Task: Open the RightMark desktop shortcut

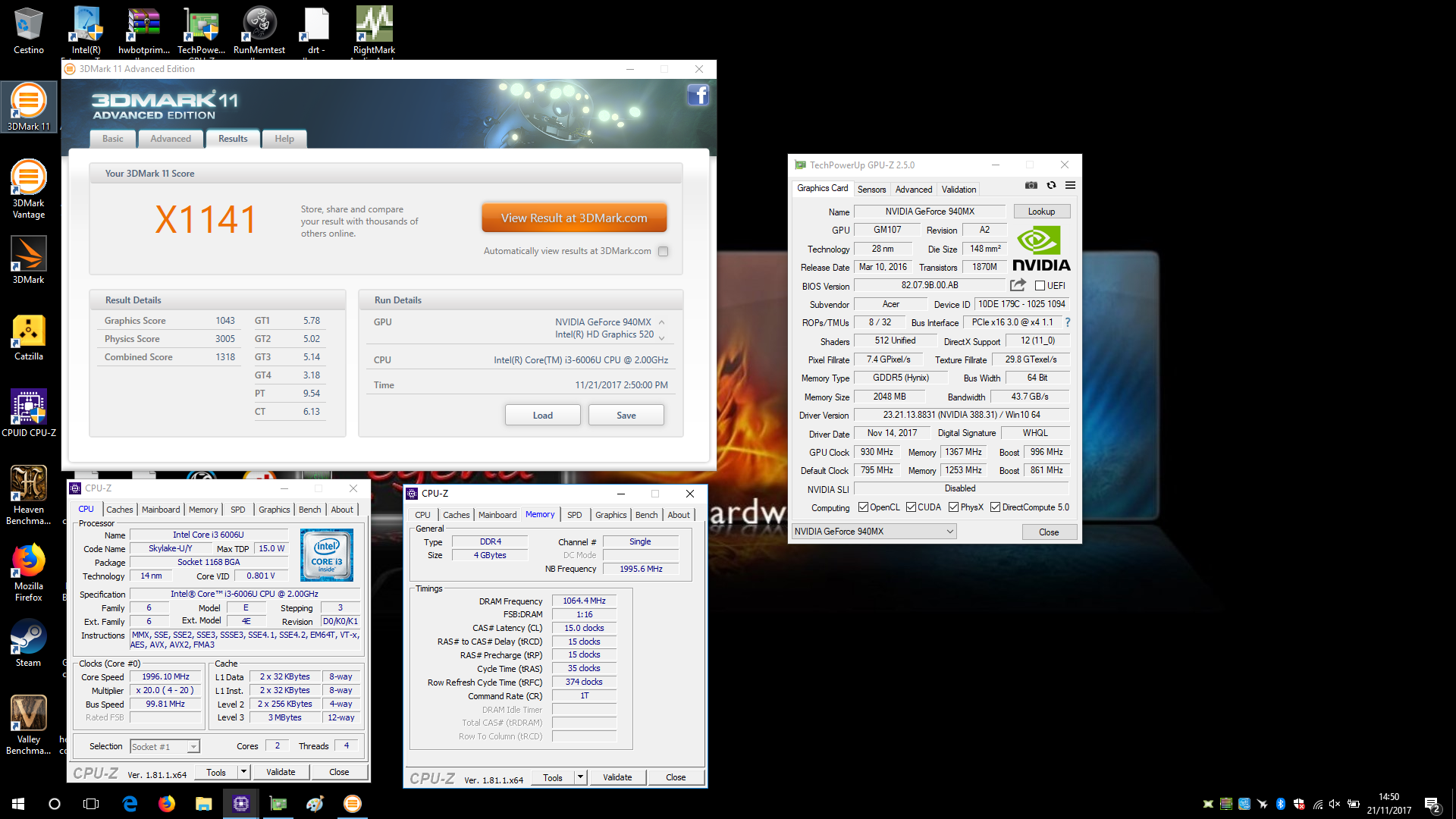Action: (x=374, y=30)
